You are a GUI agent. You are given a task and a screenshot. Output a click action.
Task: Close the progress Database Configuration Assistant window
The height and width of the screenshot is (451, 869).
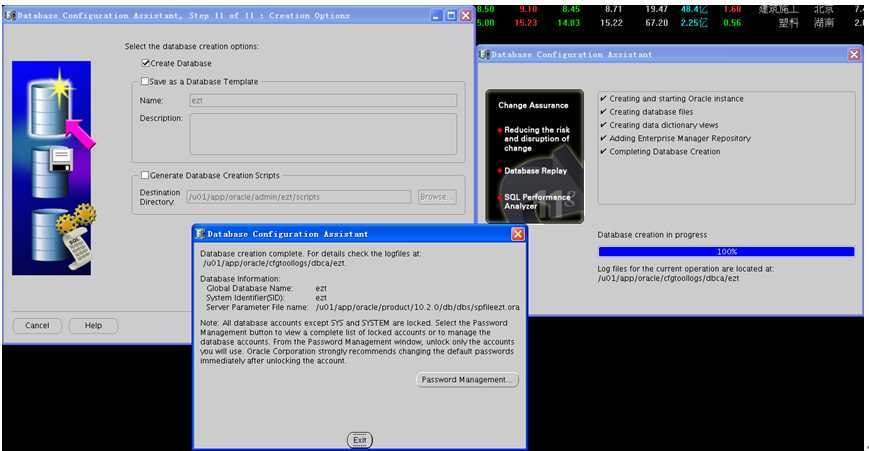[854, 54]
